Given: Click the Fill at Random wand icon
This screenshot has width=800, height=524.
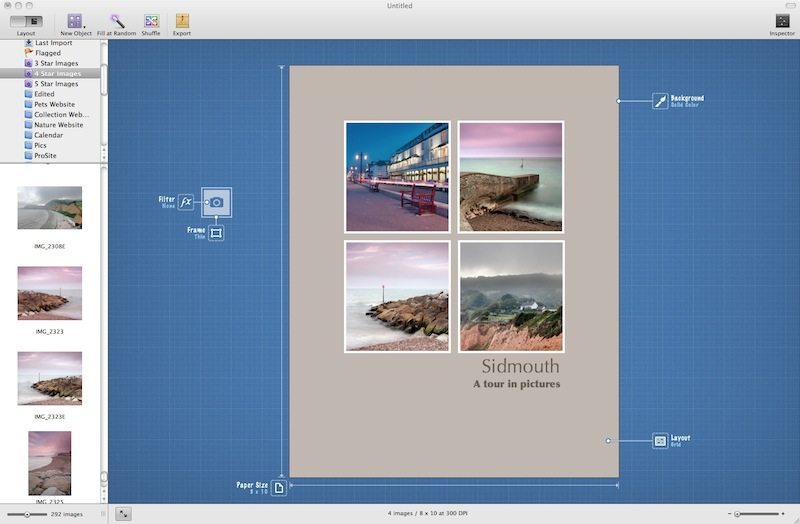Looking at the screenshot, I should tap(117, 21).
